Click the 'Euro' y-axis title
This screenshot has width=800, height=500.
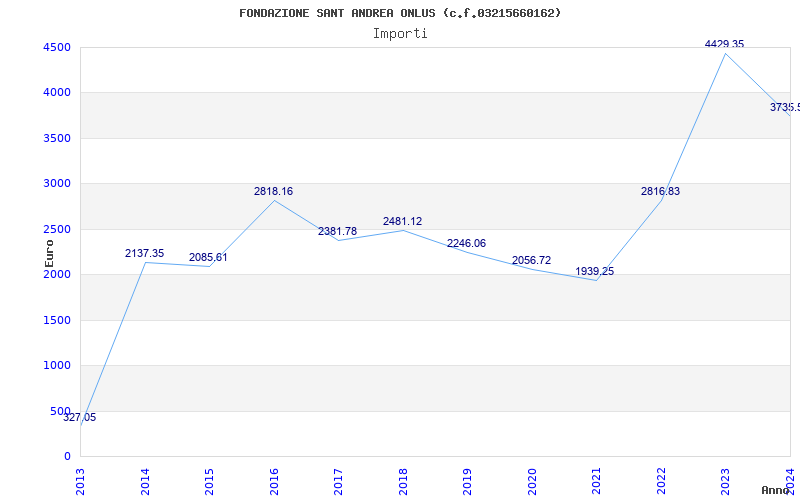49,253
